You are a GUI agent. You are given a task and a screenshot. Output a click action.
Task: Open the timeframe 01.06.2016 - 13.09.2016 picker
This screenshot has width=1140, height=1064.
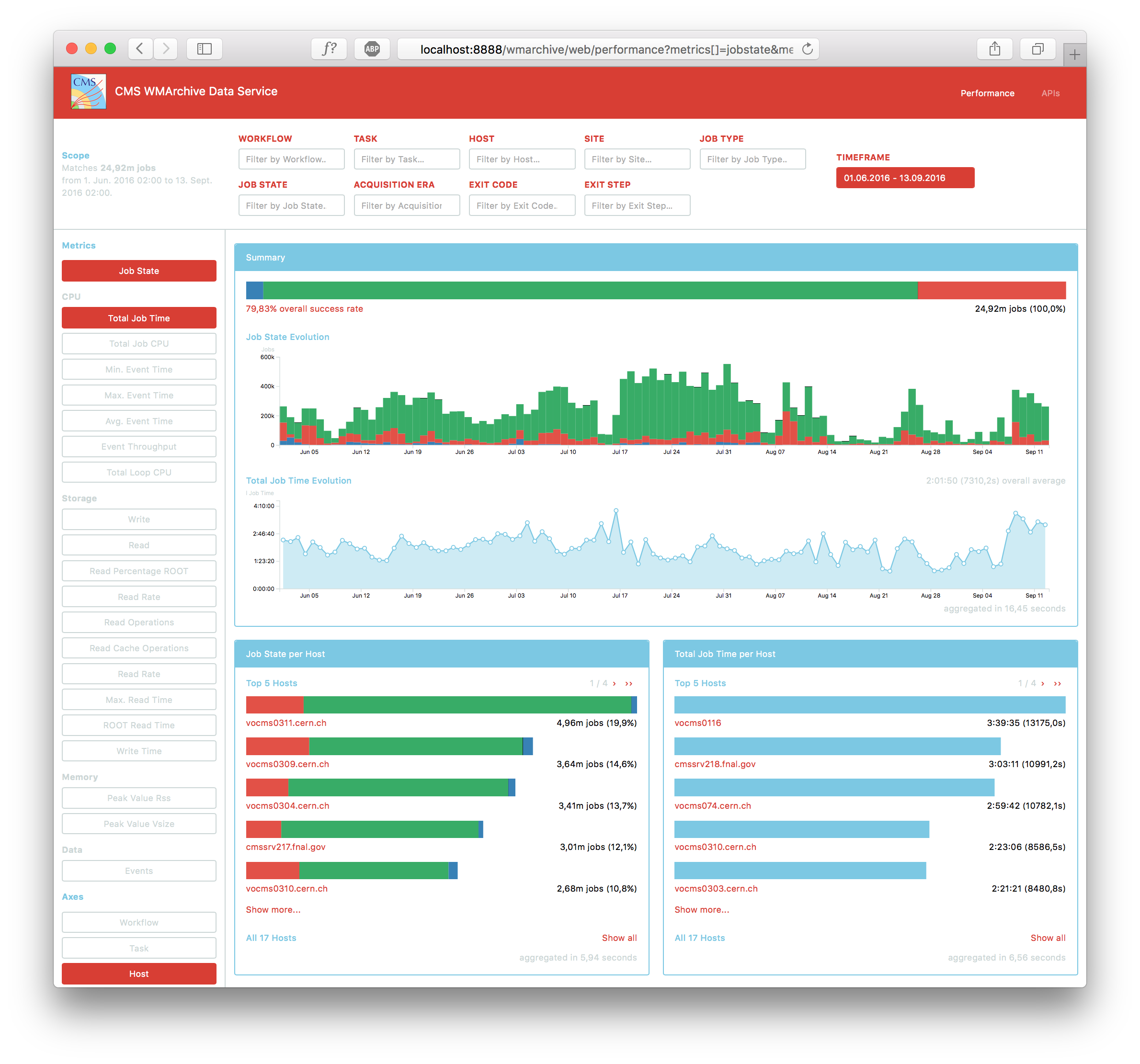pyautogui.click(x=904, y=178)
